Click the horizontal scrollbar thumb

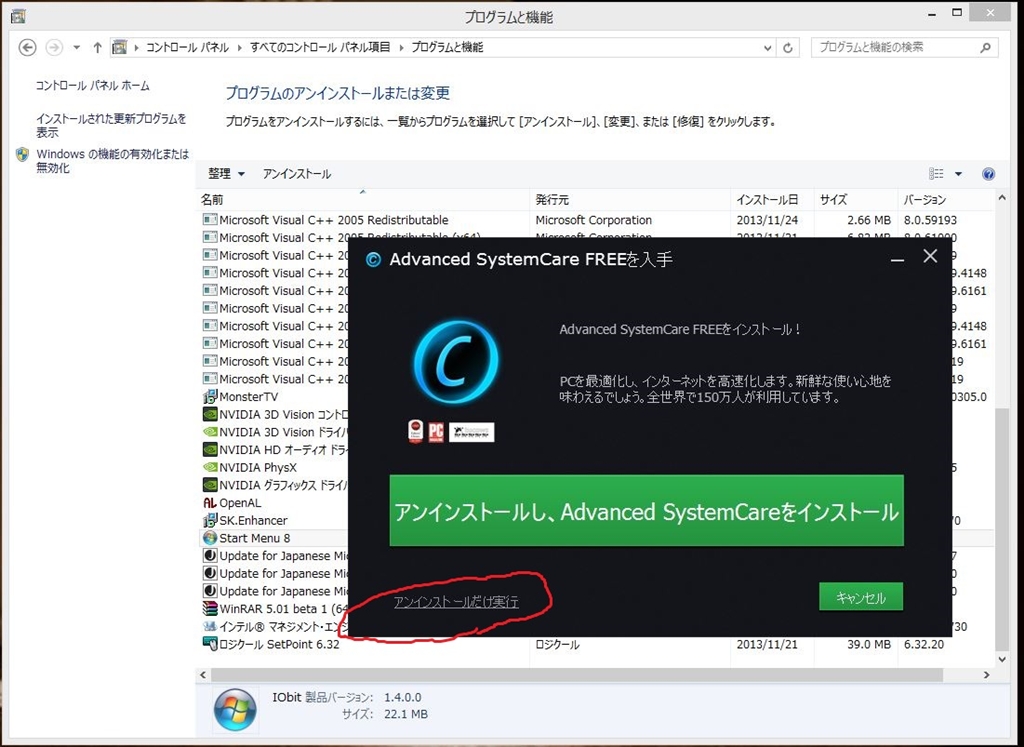click(x=577, y=675)
